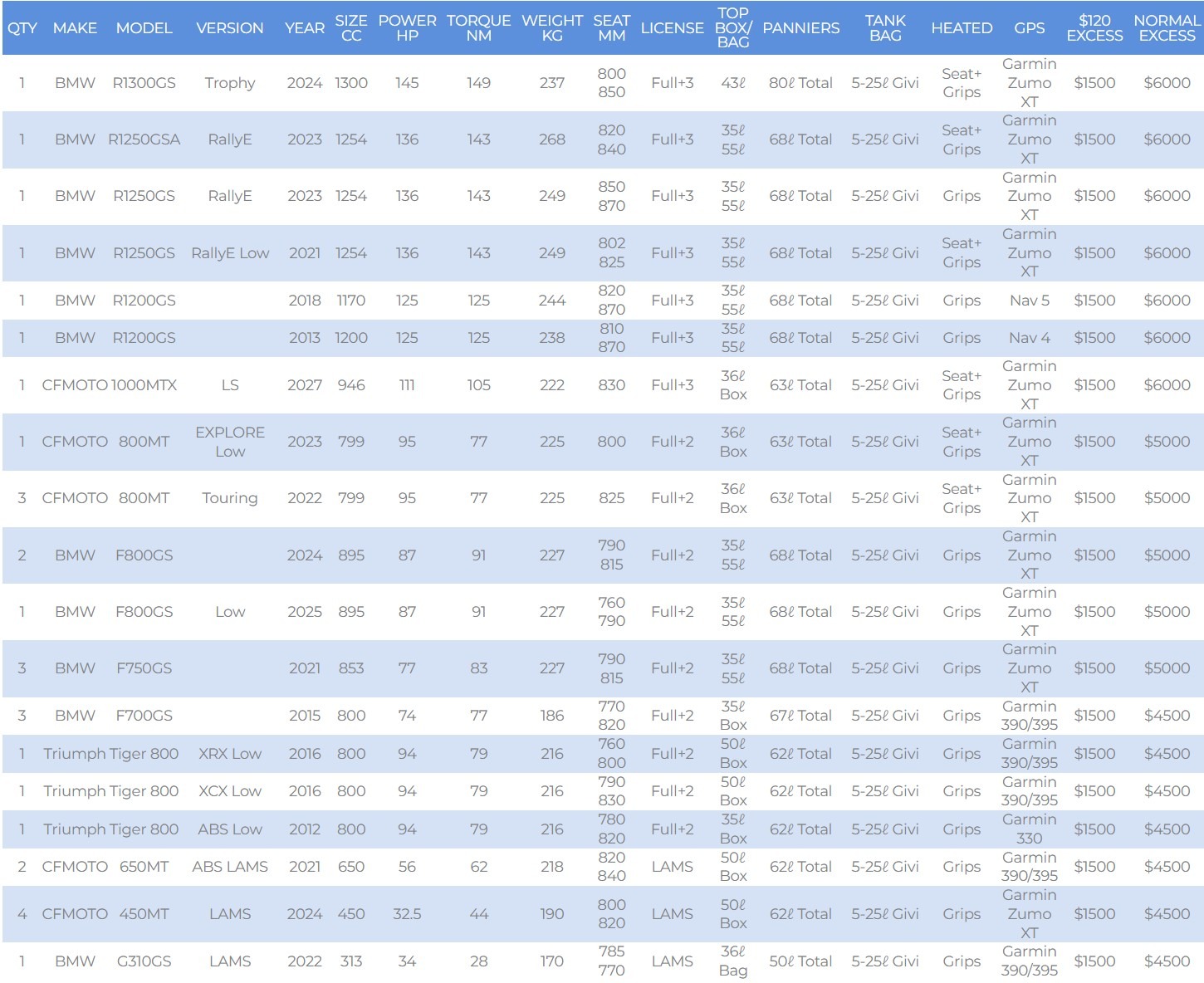Click the POWER HP column header

coord(407,28)
